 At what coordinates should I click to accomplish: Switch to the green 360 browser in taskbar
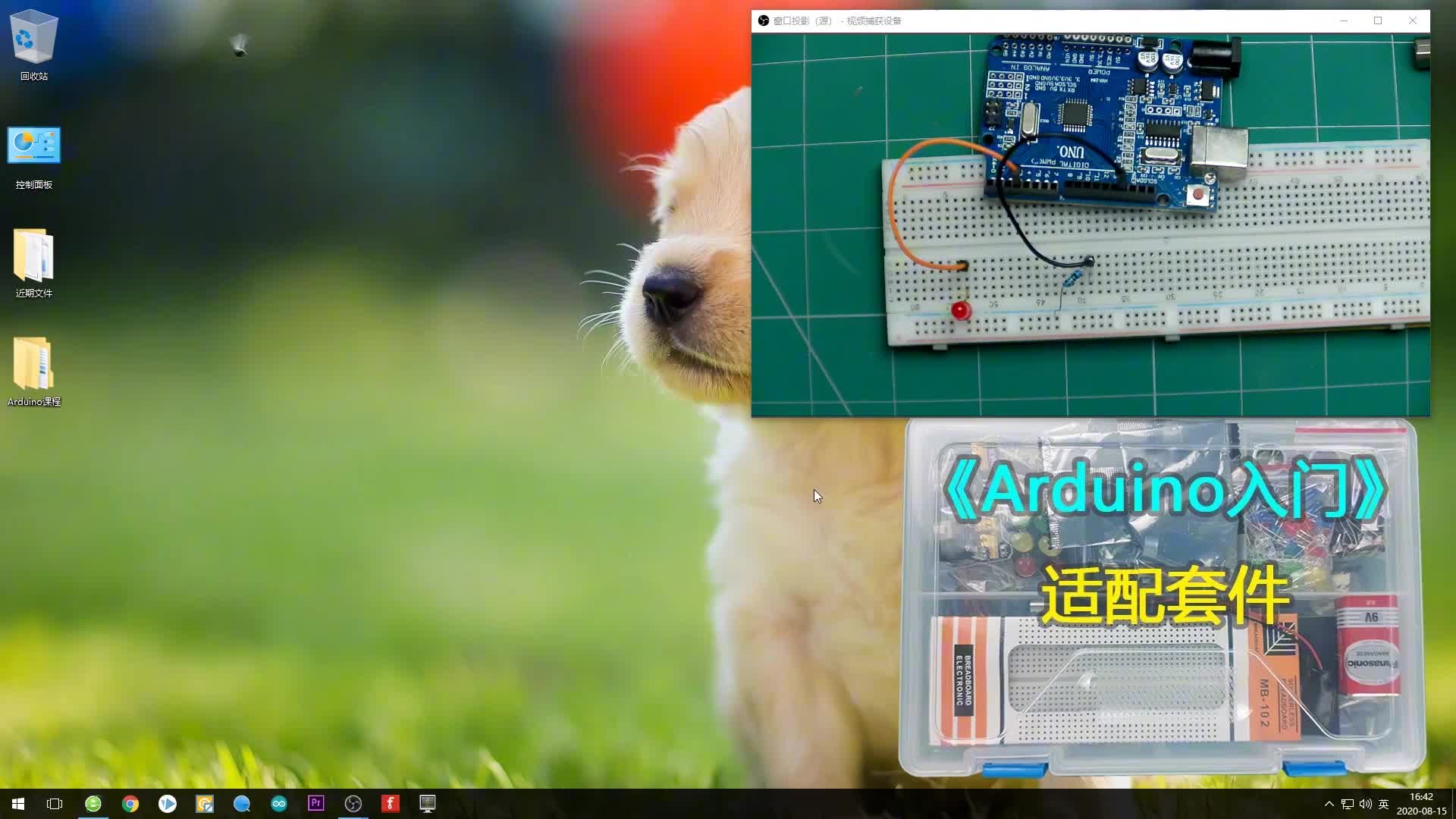pyautogui.click(x=93, y=804)
